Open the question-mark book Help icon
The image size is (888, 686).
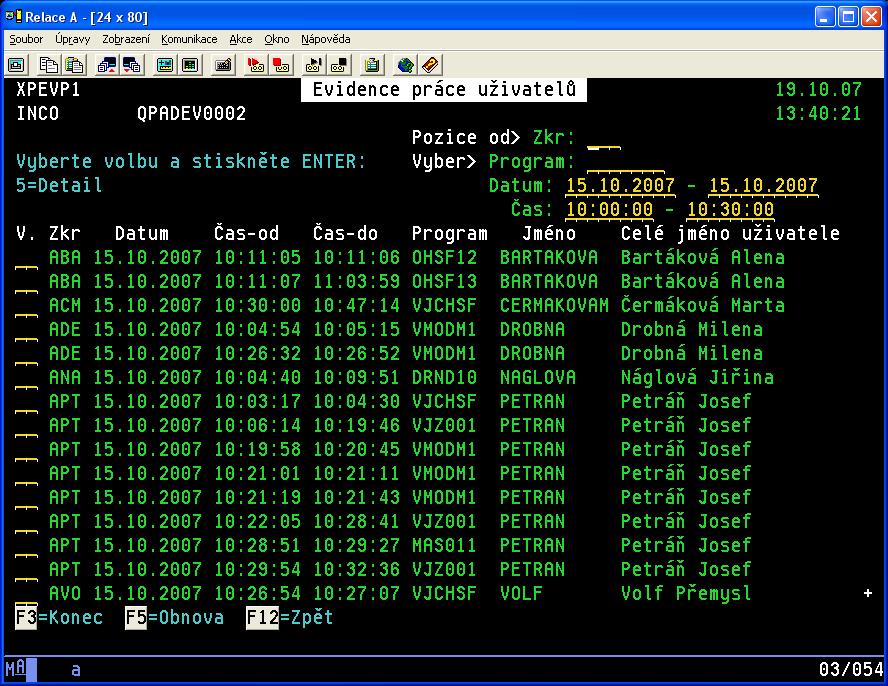pyautogui.click(x=430, y=65)
